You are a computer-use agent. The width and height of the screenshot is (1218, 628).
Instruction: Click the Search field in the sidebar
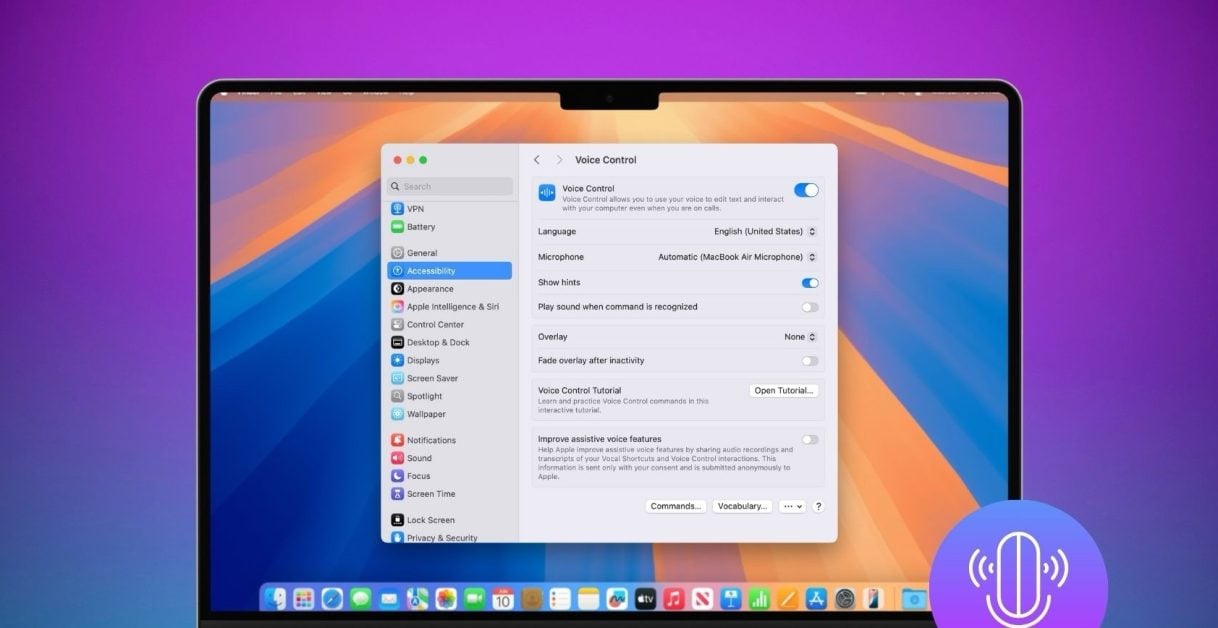pos(450,186)
